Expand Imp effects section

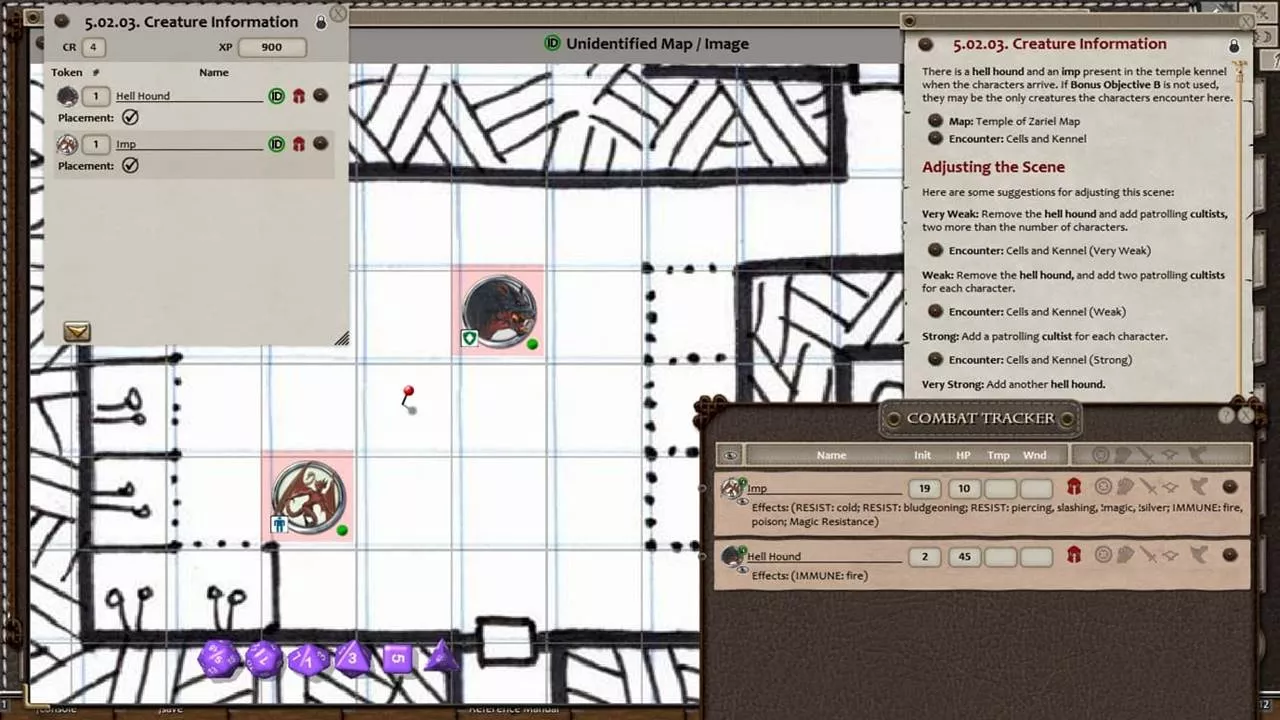click(x=1199, y=487)
